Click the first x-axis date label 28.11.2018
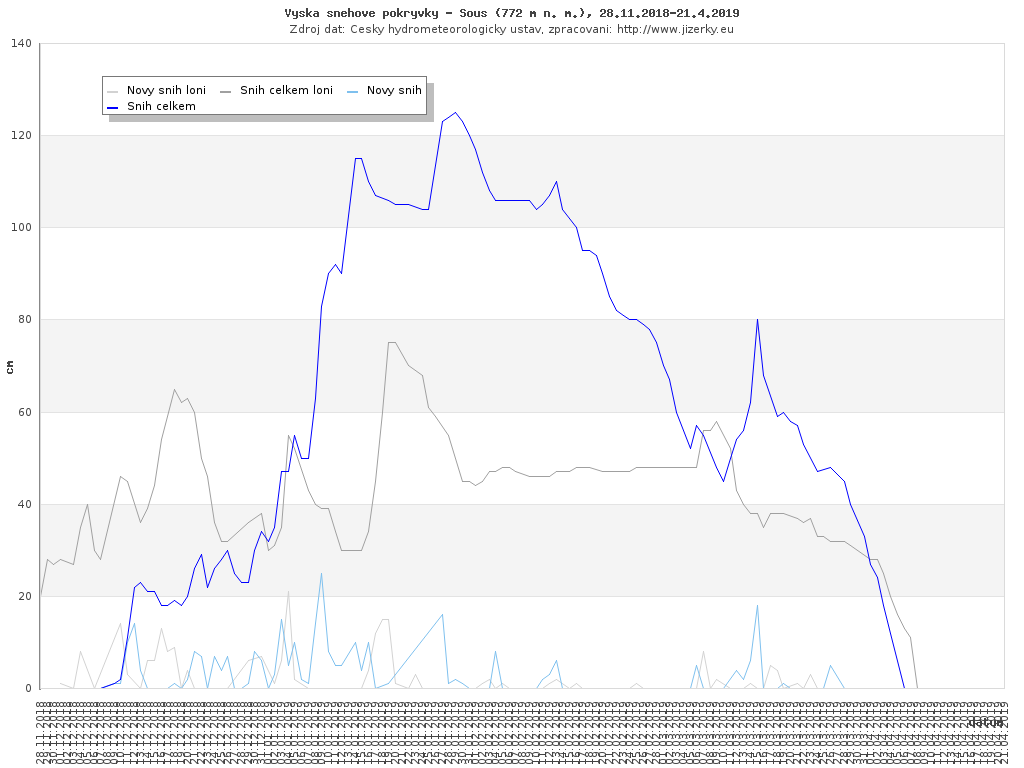 40,733
